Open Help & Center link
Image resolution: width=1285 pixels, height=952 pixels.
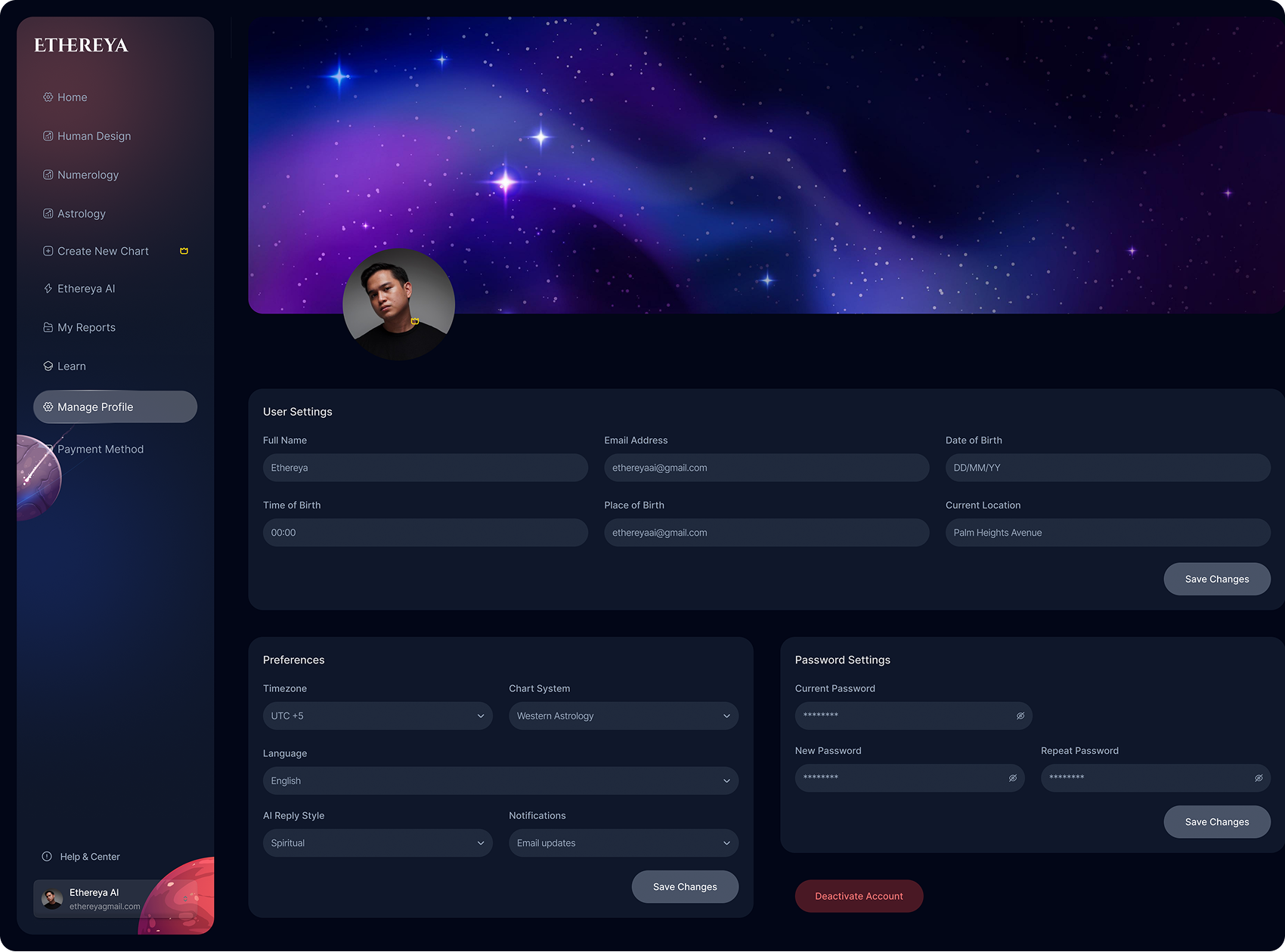tap(81, 857)
